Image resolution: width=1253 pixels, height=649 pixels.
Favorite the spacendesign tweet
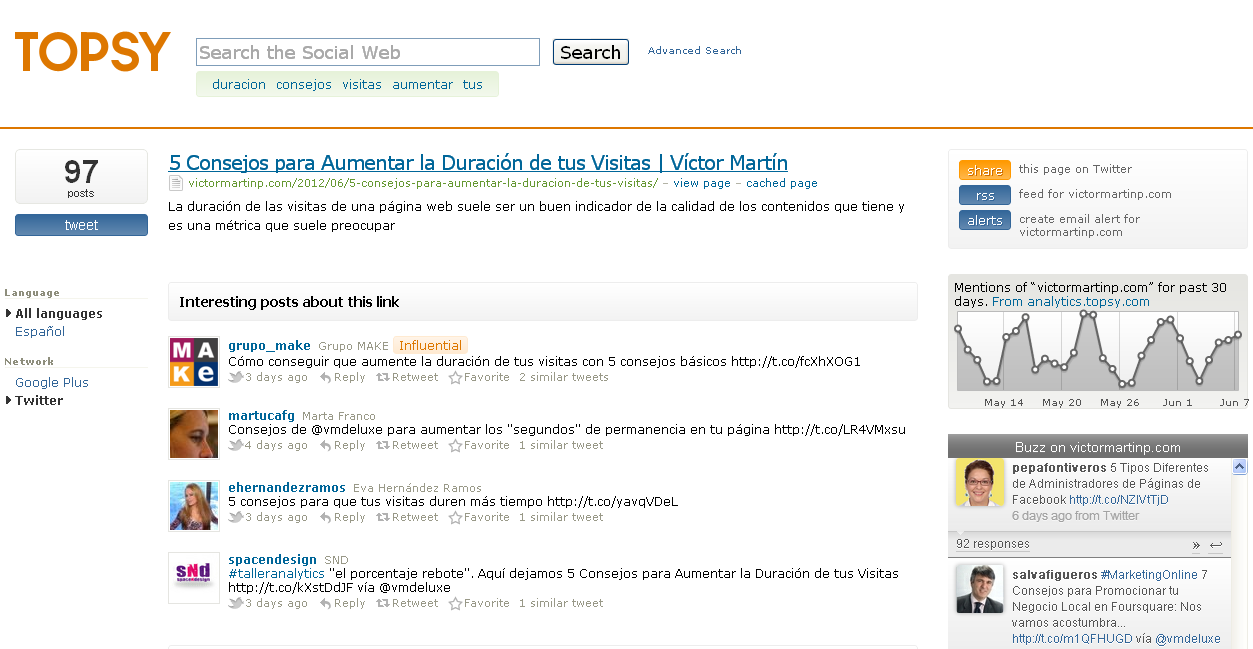click(x=479, y=604)
